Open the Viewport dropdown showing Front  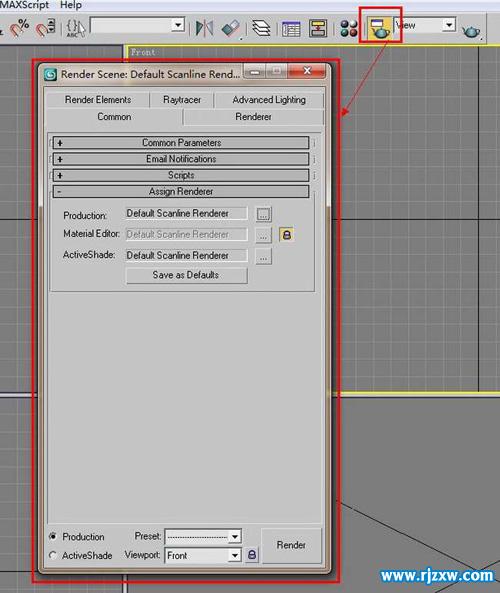203,555
